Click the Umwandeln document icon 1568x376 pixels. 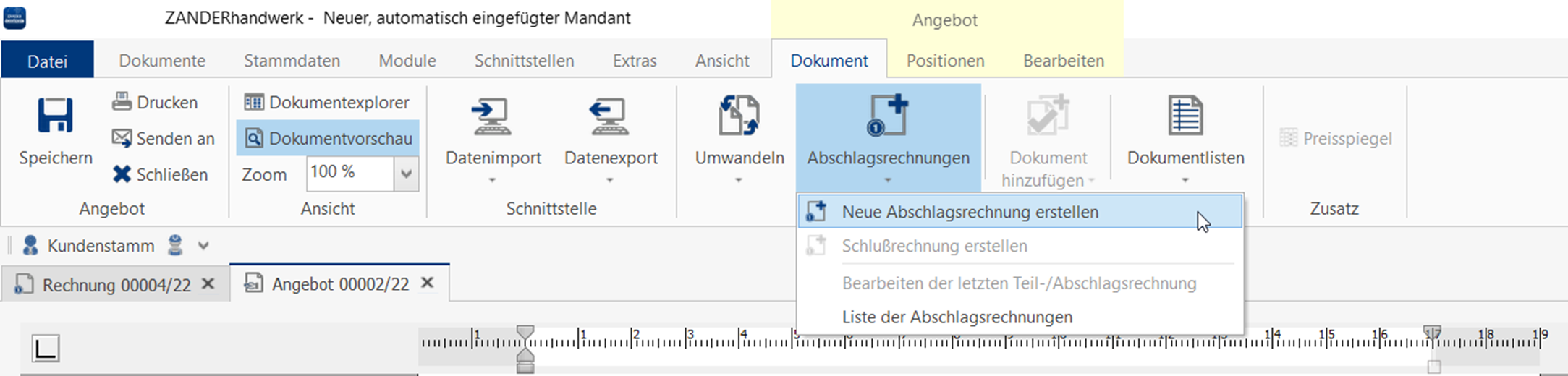tap(739, 116)
